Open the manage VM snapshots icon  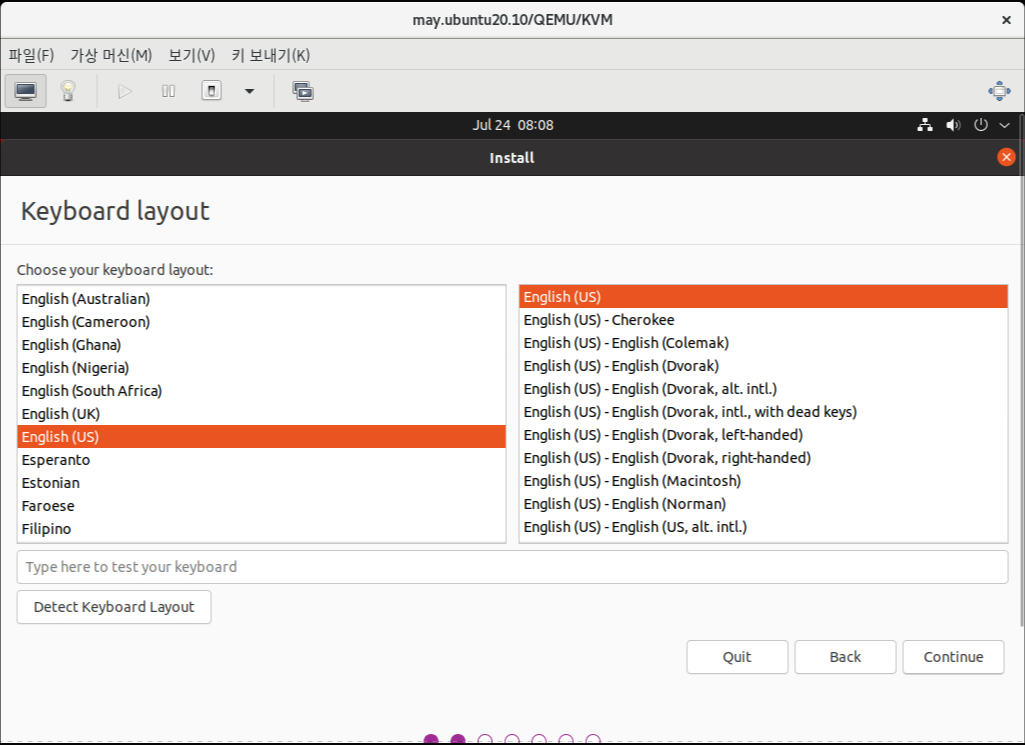pos(303,91)
